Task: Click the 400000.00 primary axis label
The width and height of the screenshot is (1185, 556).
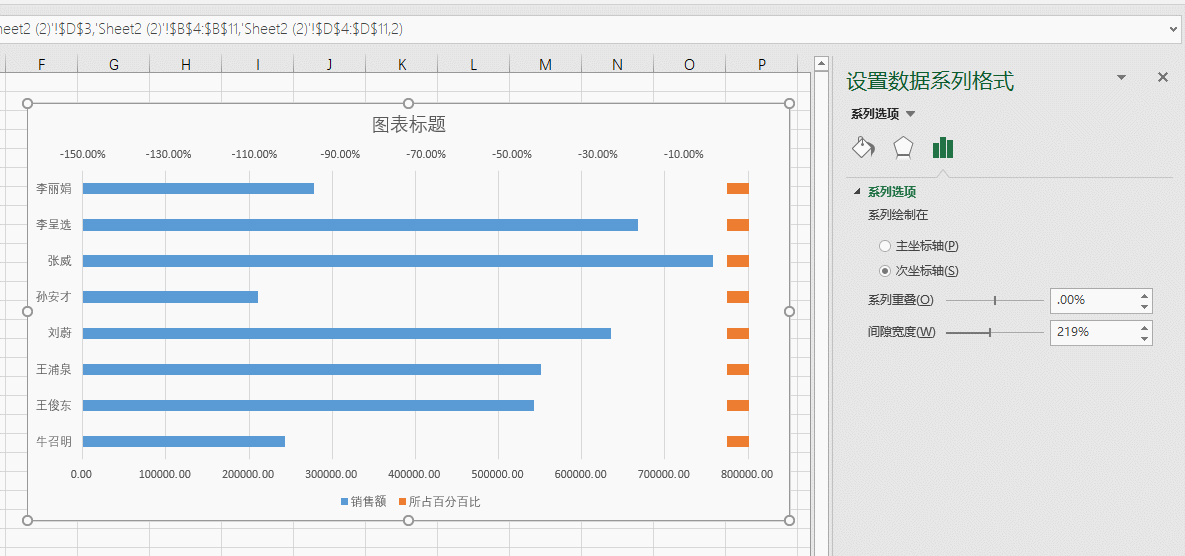Action: pos(415,474)
